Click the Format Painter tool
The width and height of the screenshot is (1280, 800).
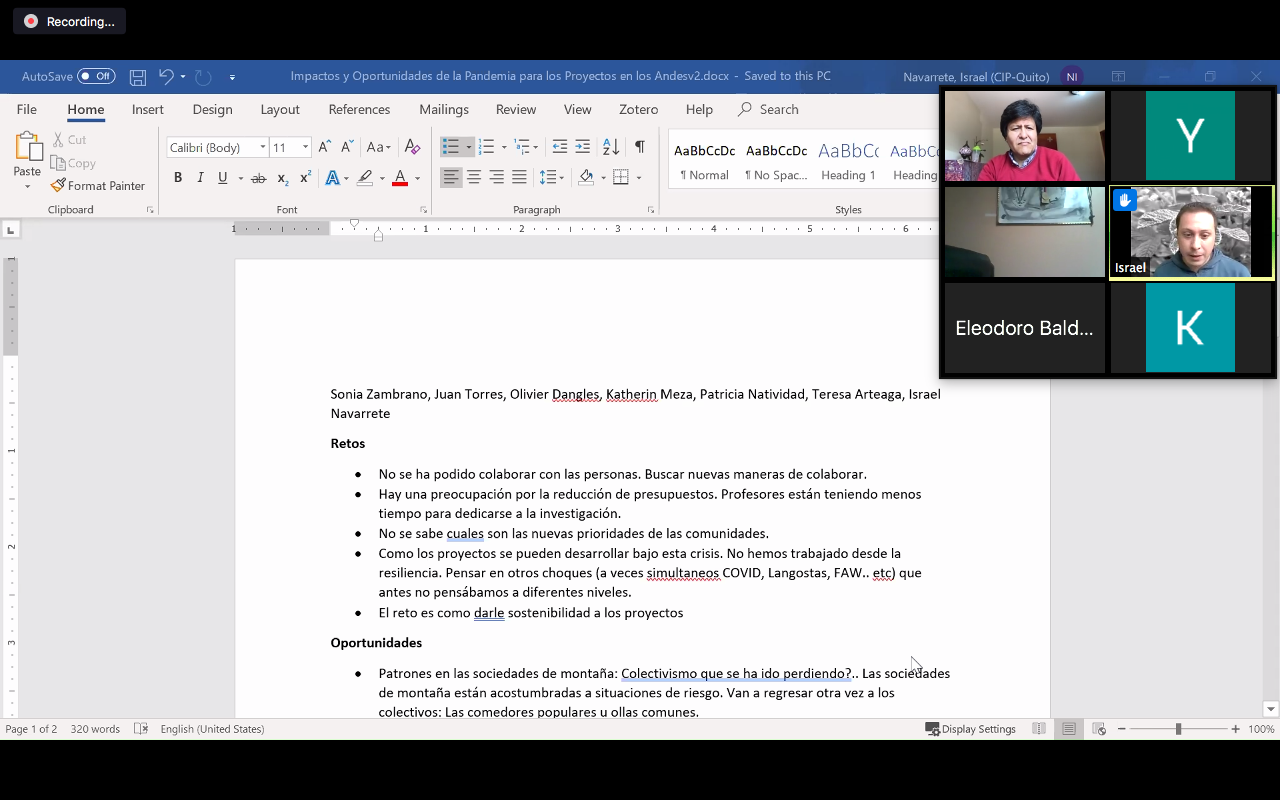pos(98,186)
